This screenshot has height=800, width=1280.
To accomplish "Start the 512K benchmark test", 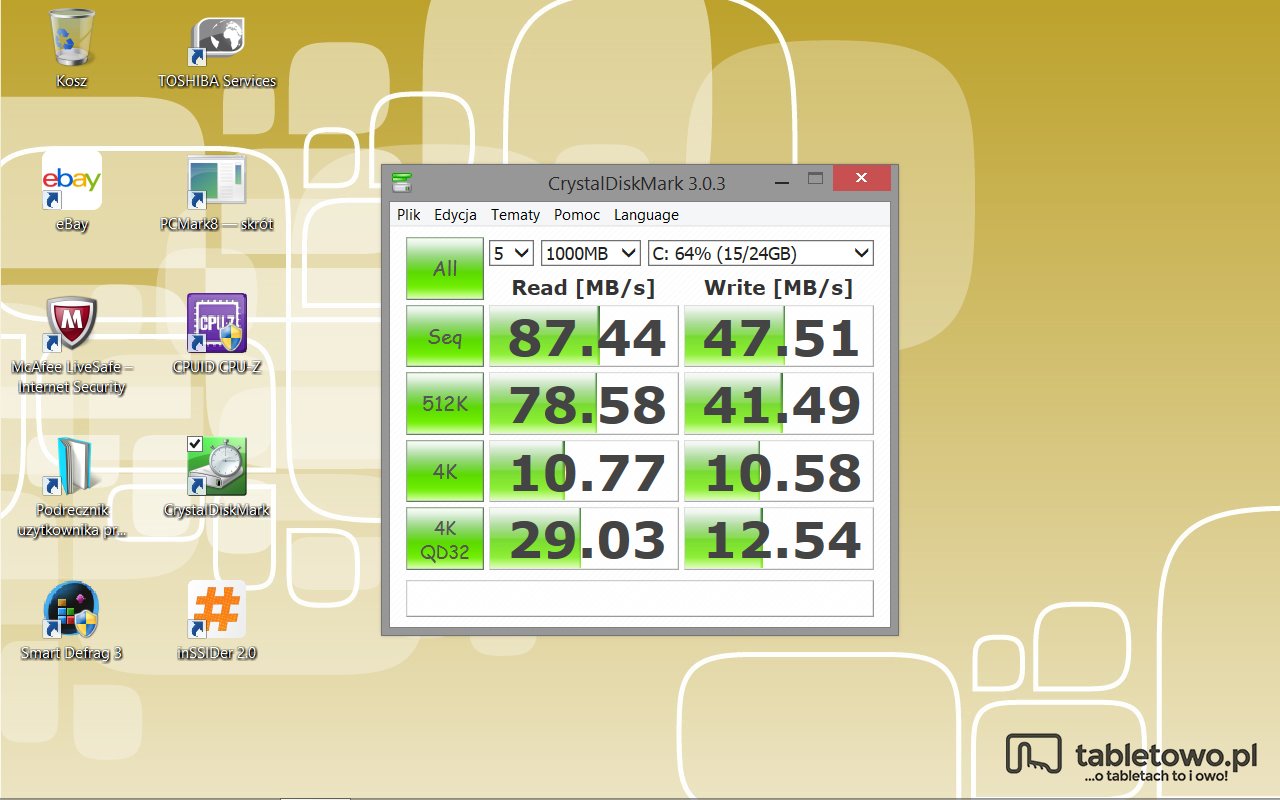I will (445, 403).
